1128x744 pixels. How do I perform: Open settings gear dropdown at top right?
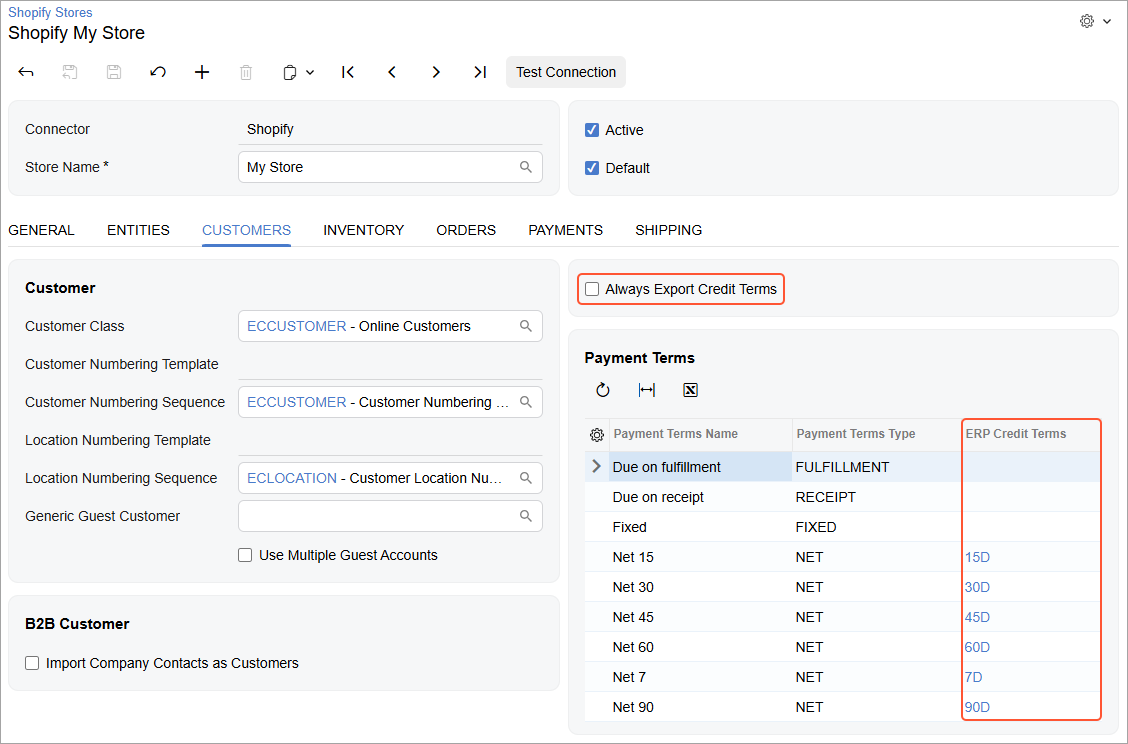(x=1095, y=21)
